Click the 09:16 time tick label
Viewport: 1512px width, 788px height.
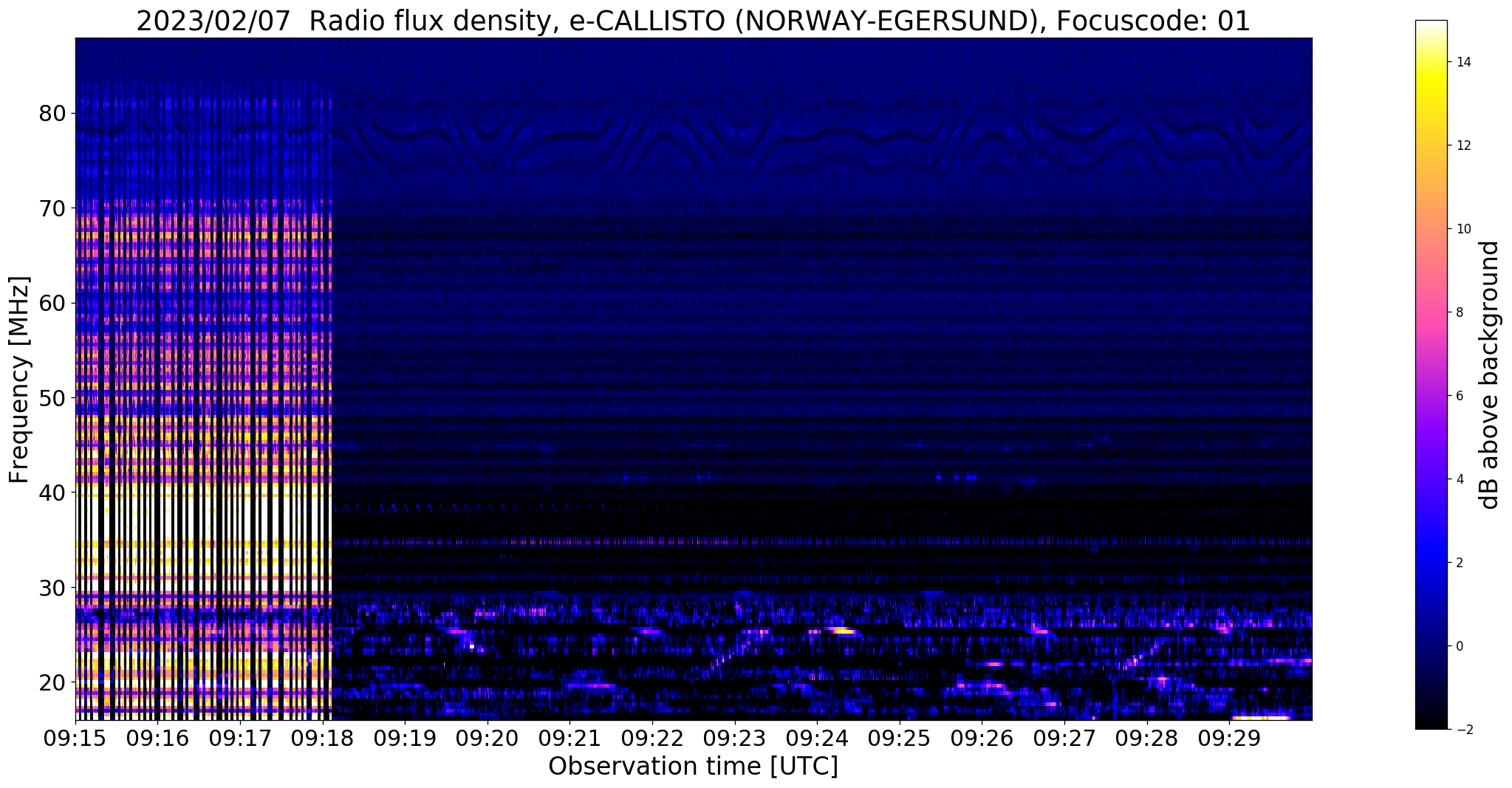(x=158, y=738)
